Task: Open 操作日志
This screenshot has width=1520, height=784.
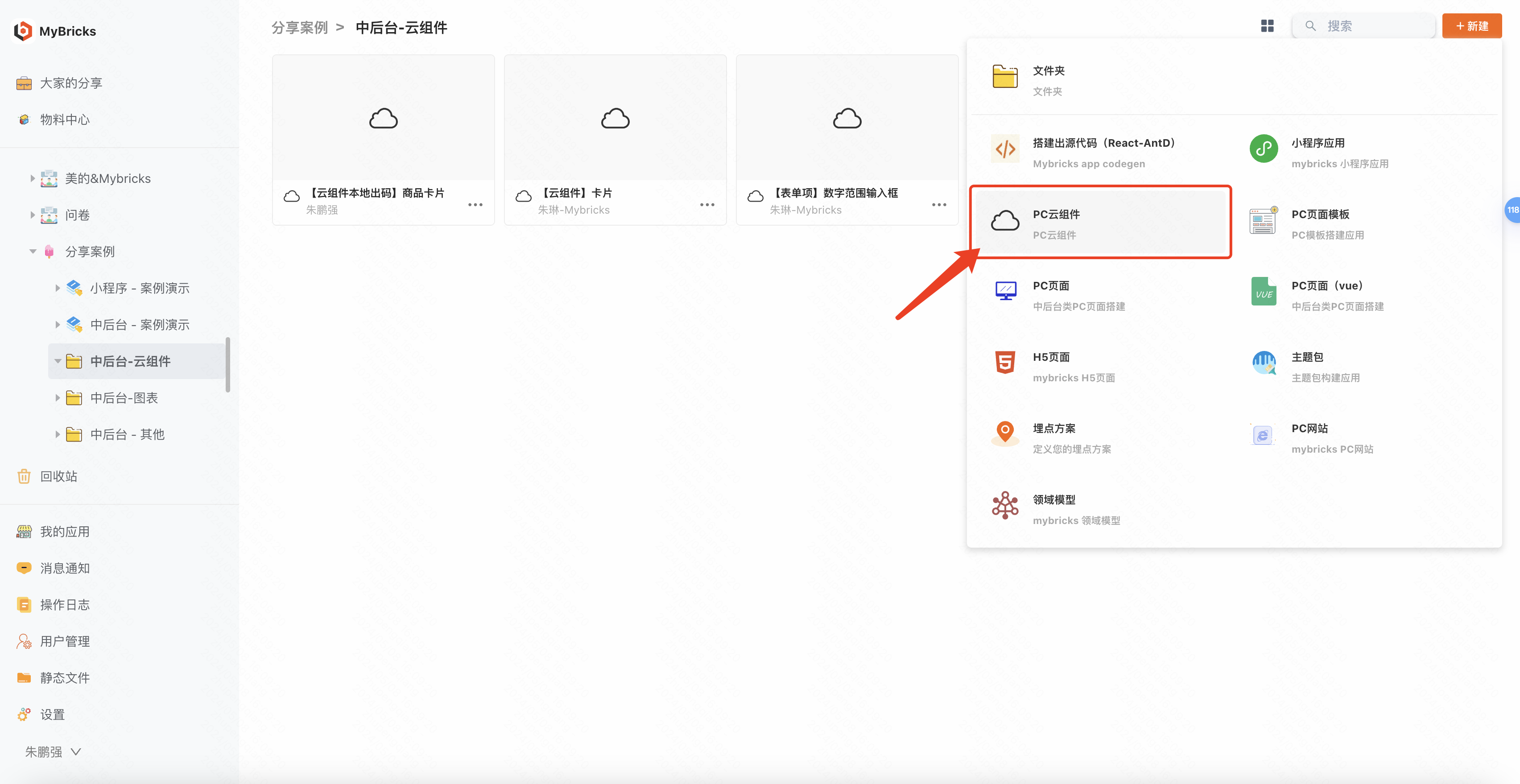Action: (x=53, y=605)
